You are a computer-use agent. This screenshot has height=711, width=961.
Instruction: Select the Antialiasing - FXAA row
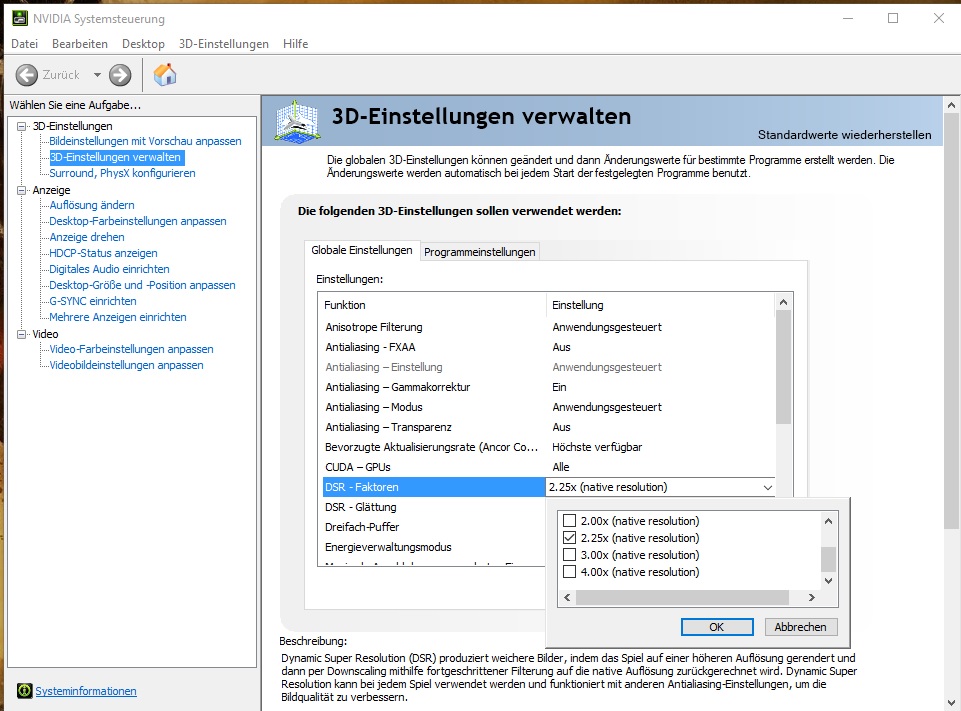549,348
